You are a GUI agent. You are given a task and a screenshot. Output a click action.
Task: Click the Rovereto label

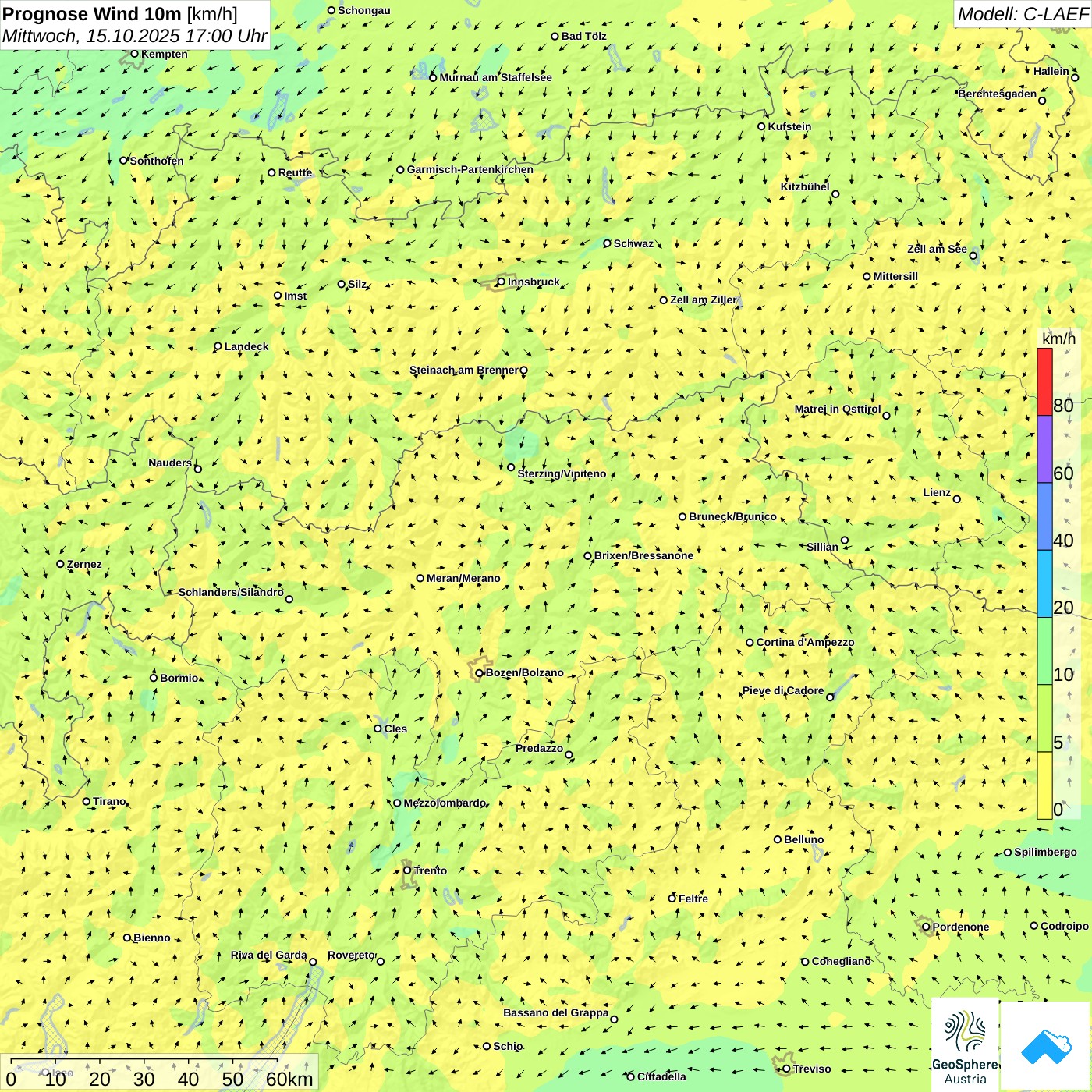352,955
